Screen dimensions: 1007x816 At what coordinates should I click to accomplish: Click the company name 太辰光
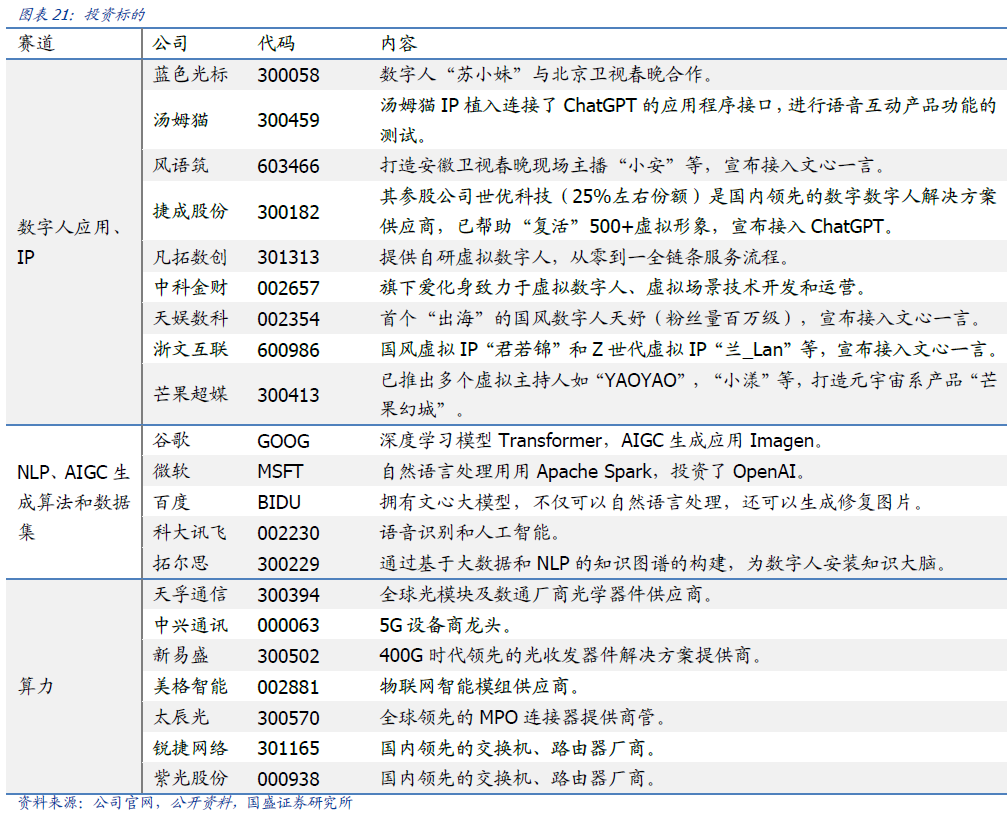pyautogui.click(x=180, y=717)
